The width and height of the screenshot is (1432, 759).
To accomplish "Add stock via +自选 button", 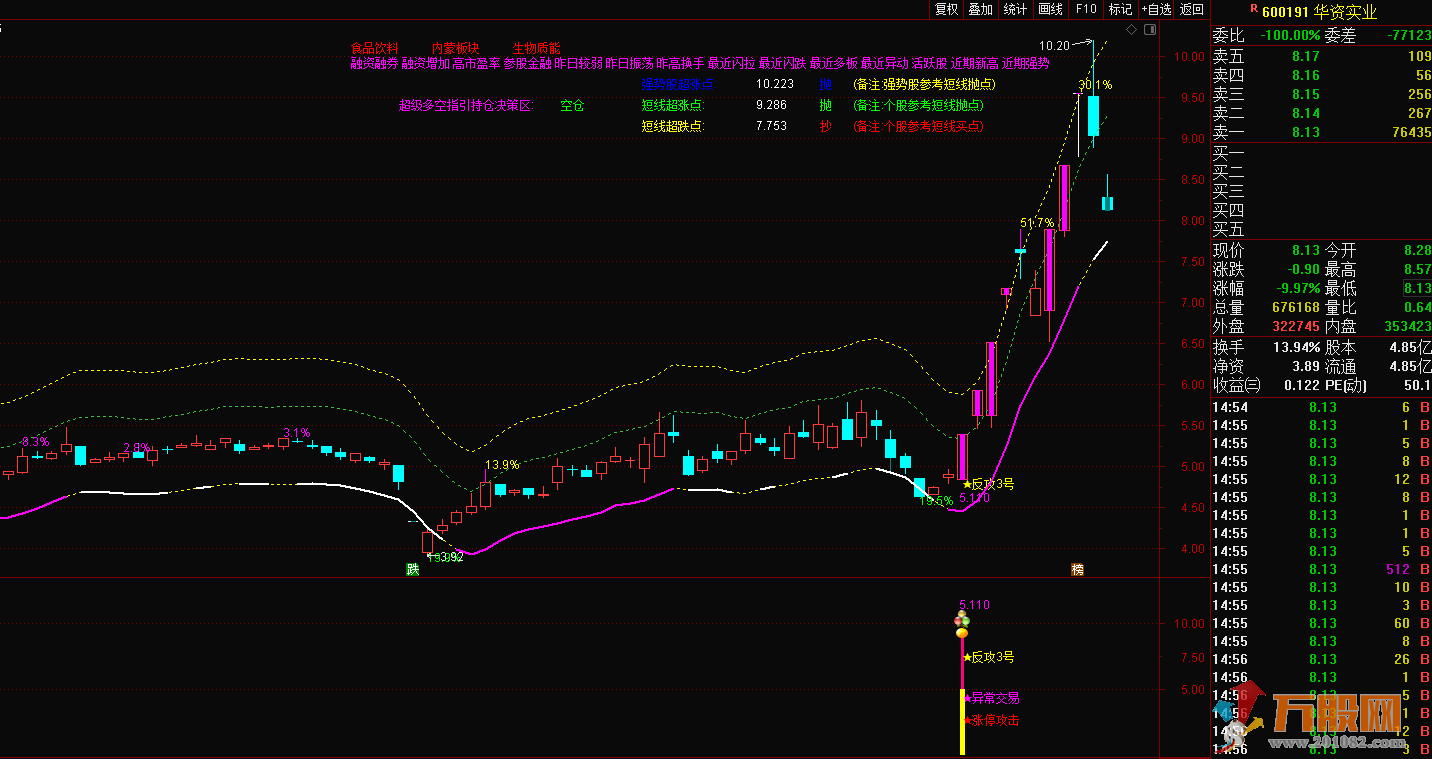I will coord(1155,9).
